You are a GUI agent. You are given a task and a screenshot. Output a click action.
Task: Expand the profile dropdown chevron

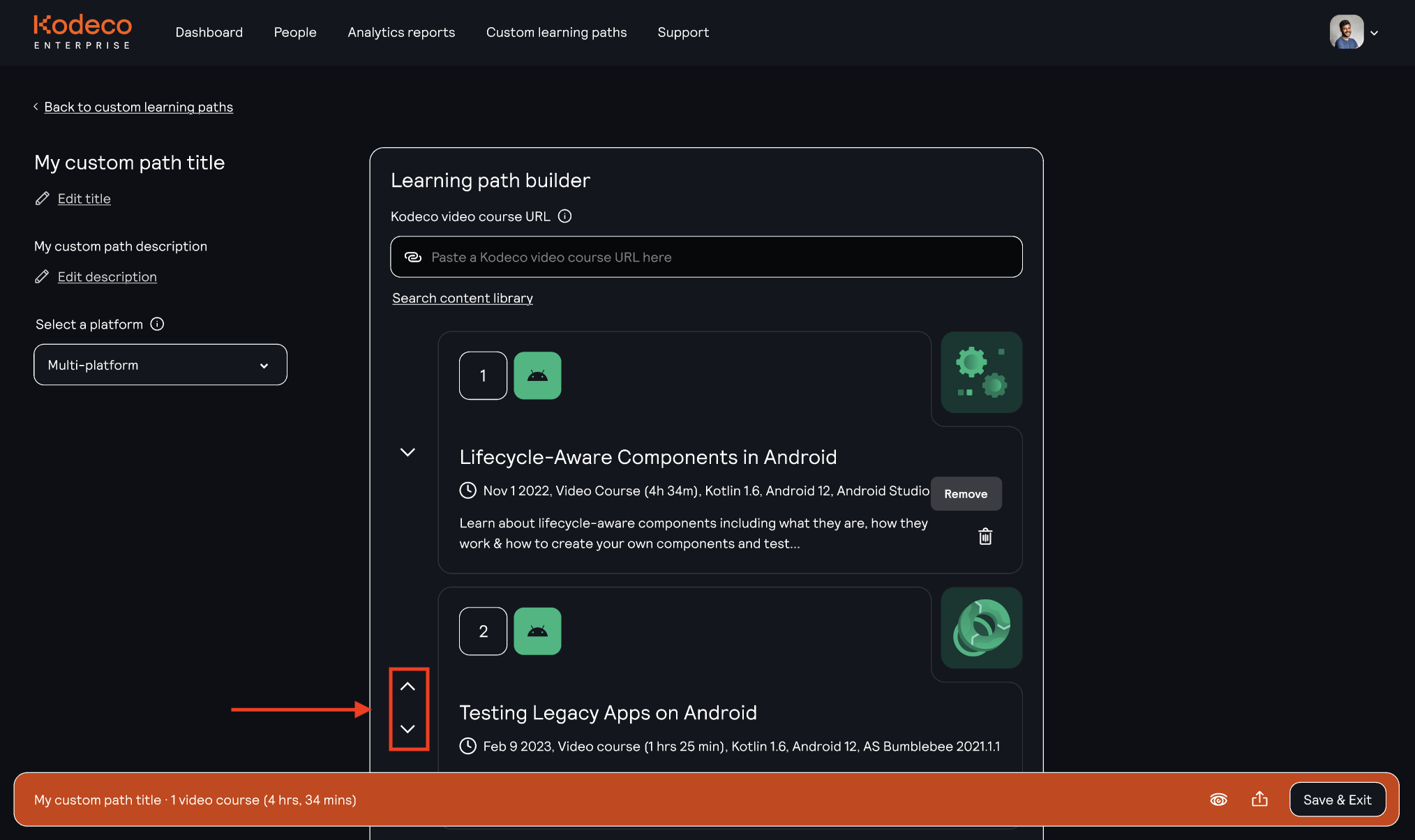click(x=1375, y=33)
